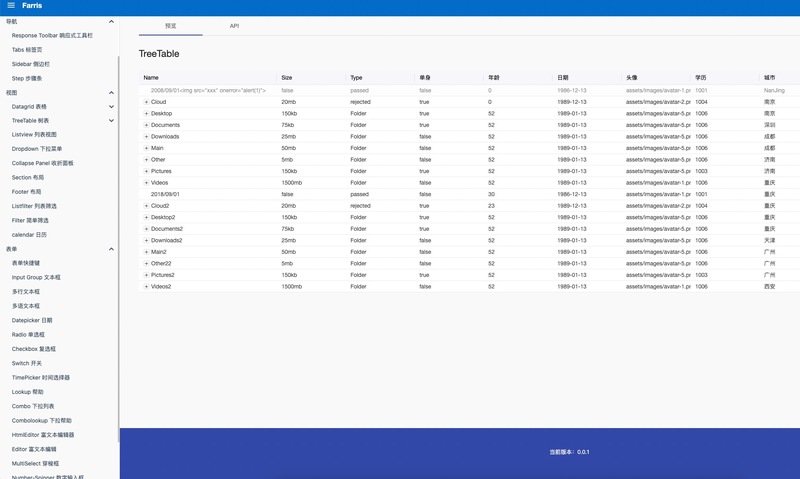Expand the Other tree row
This screenshot has width=800, height=479.
pyautogui.click(x=146, y=160)
